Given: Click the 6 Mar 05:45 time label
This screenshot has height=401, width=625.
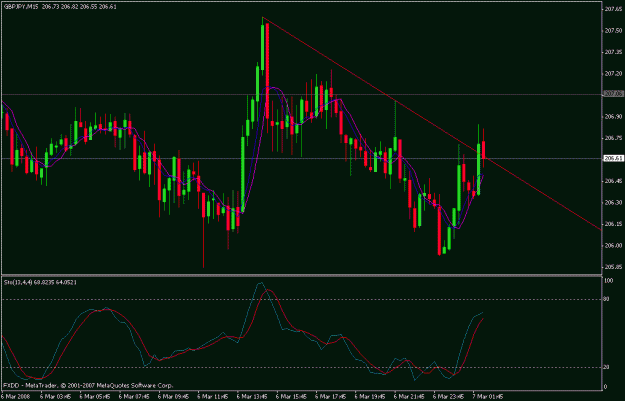Looking at the screenshot, I should 95,397.
